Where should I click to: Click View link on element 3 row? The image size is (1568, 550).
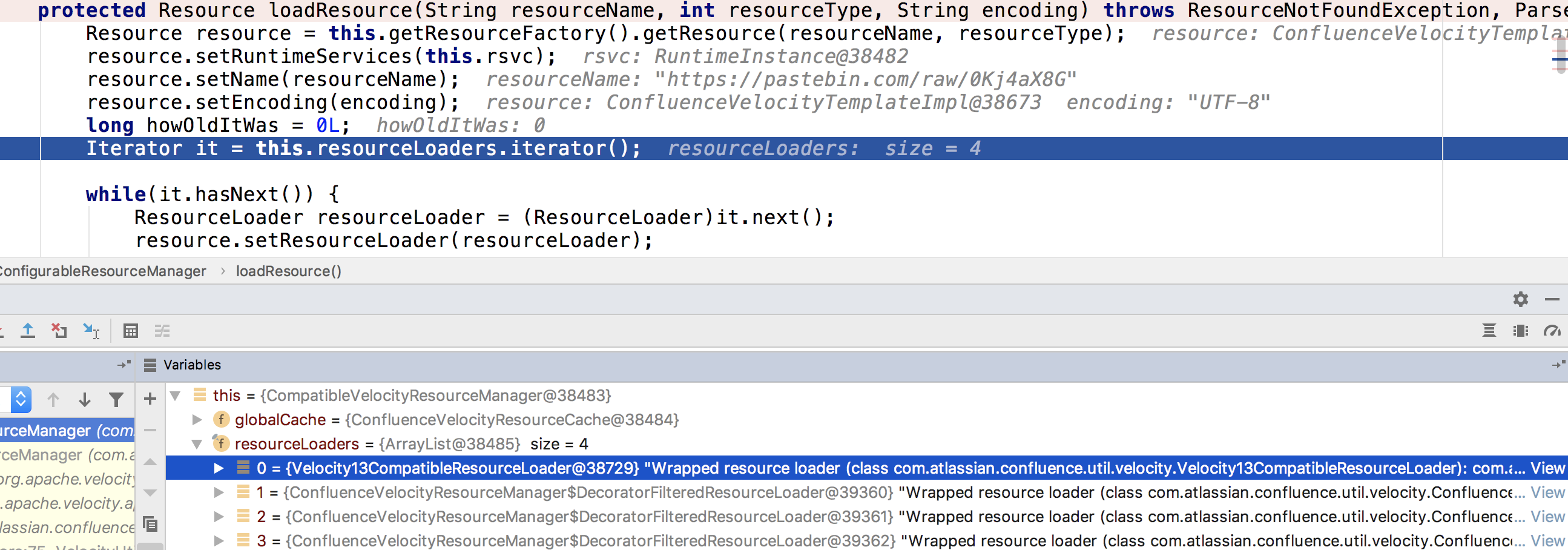coord(1547,540)
